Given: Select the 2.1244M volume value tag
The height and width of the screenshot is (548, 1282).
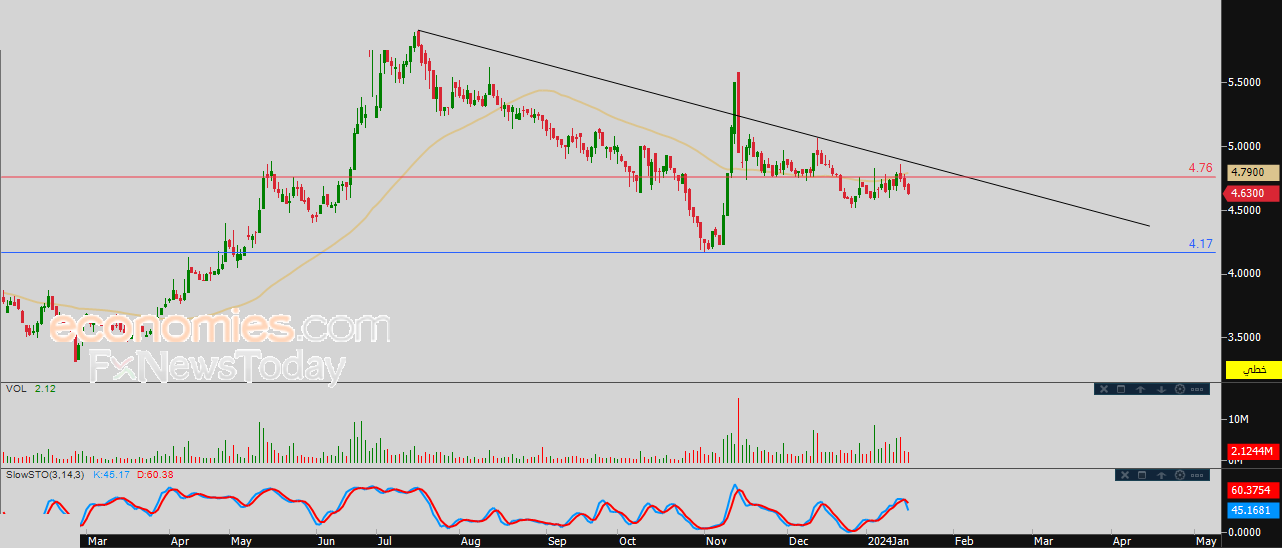Looking at the screenshot, I should point(1253,452).
